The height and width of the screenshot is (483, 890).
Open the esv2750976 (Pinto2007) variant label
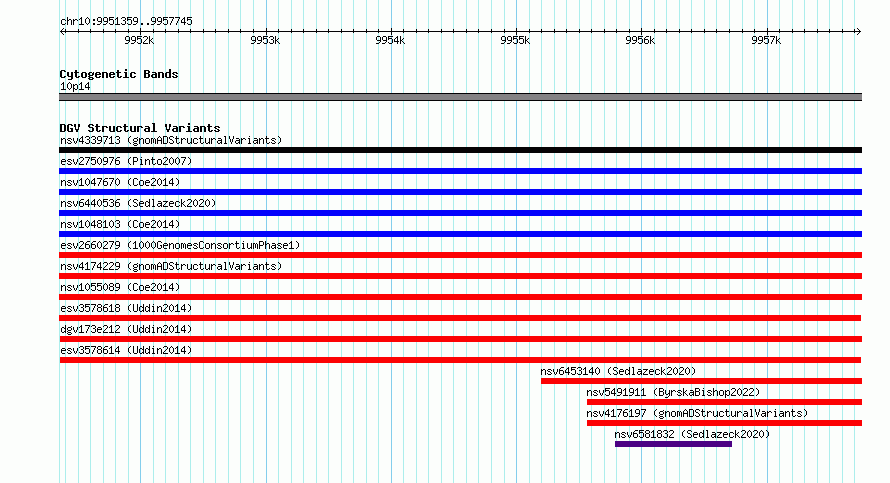click(126, 161)
